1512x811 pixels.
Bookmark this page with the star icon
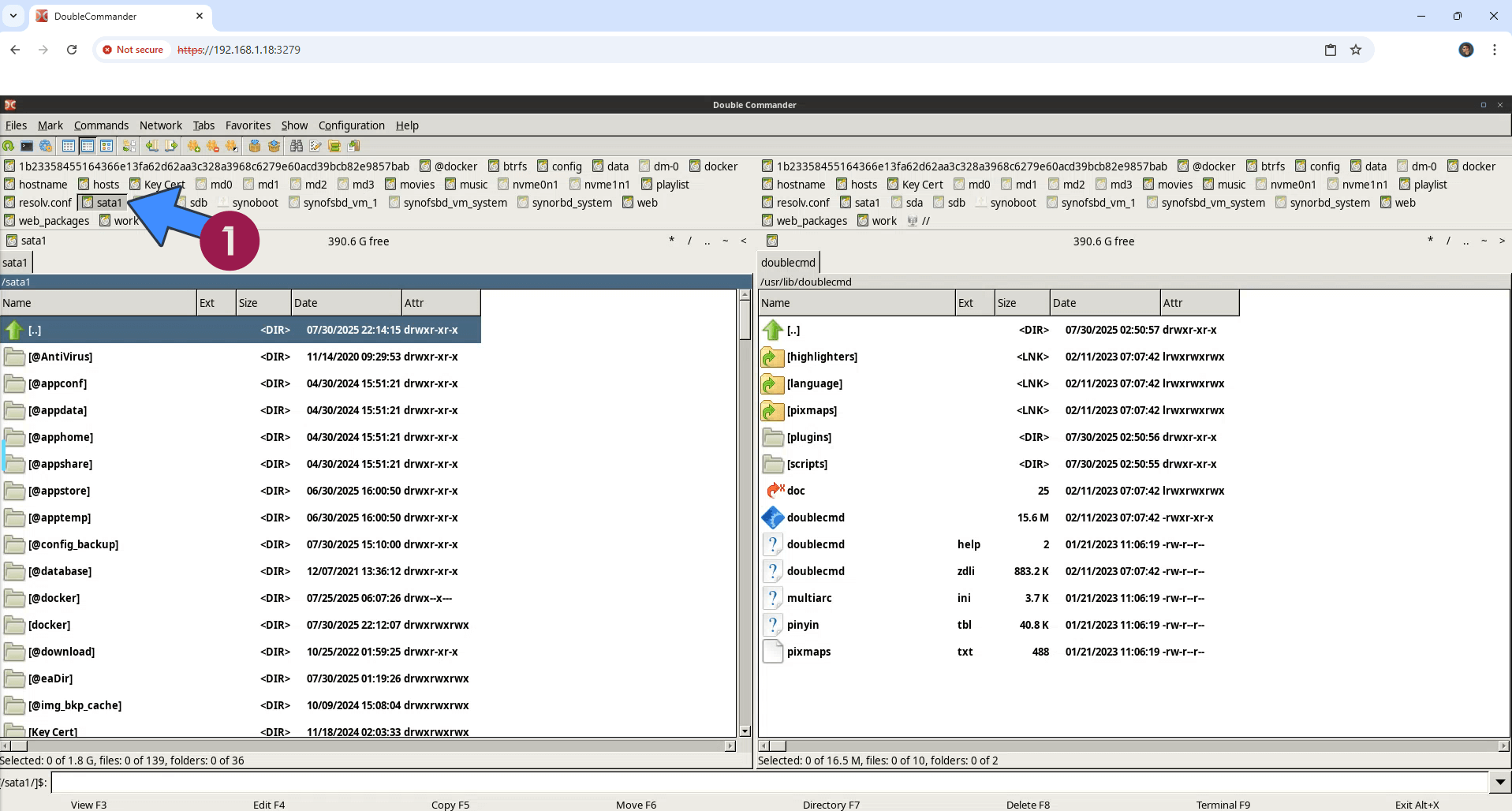tap(1356, 50)
